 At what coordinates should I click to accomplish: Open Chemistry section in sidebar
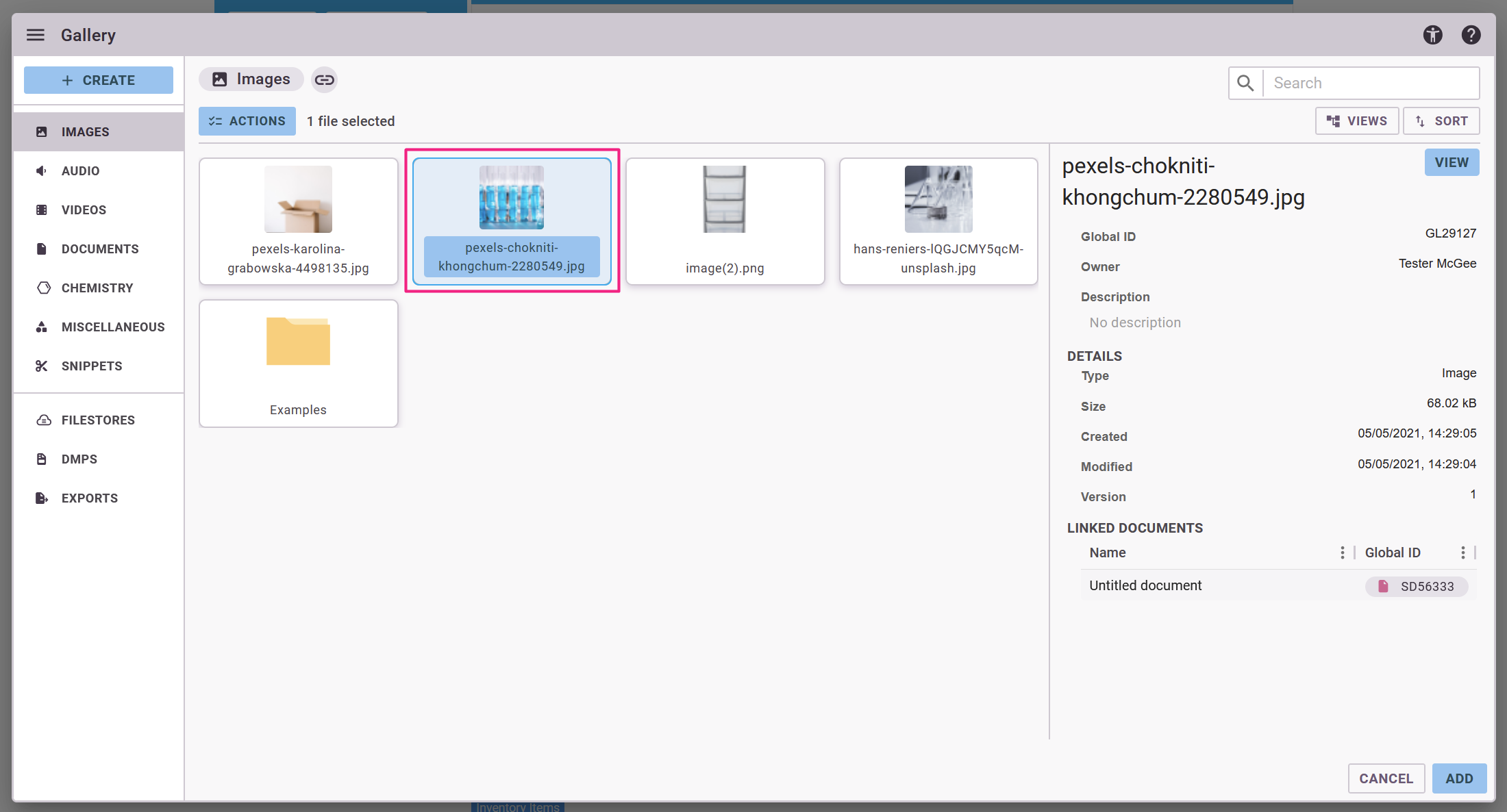(97, 288)
